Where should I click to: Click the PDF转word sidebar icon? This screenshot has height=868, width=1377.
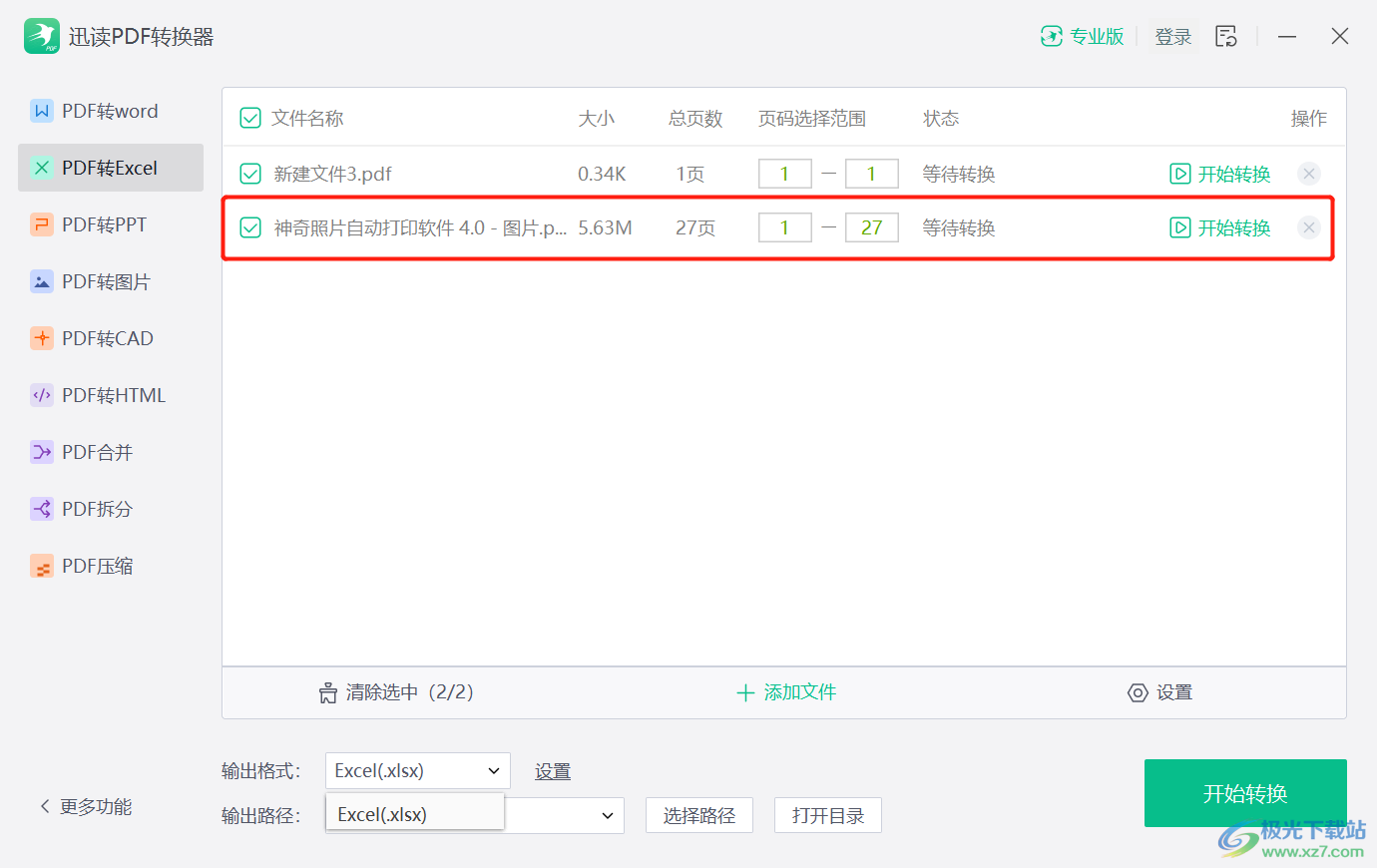pos(41,111)
